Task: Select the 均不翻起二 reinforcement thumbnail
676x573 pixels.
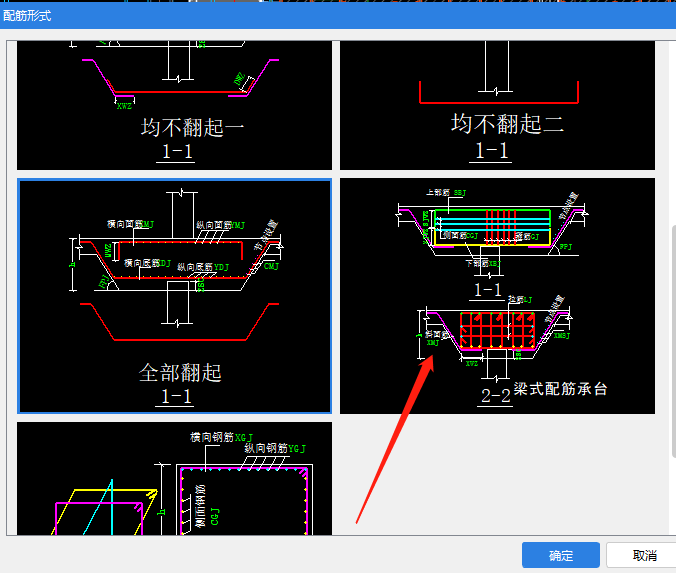Action: tap(497, 106)
